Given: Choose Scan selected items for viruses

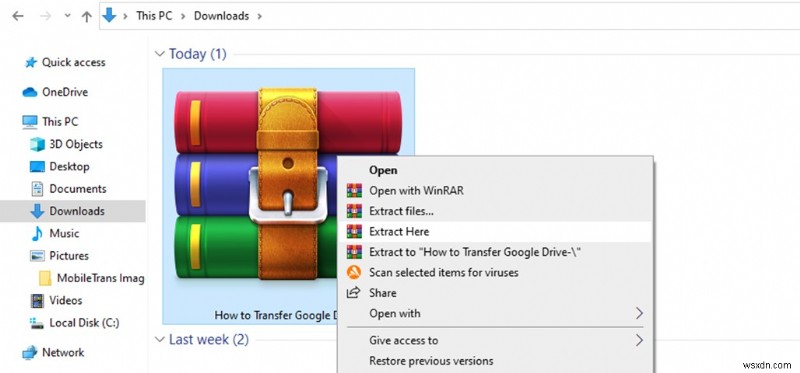Looking at the screenshot, I should tap(444, 272).
